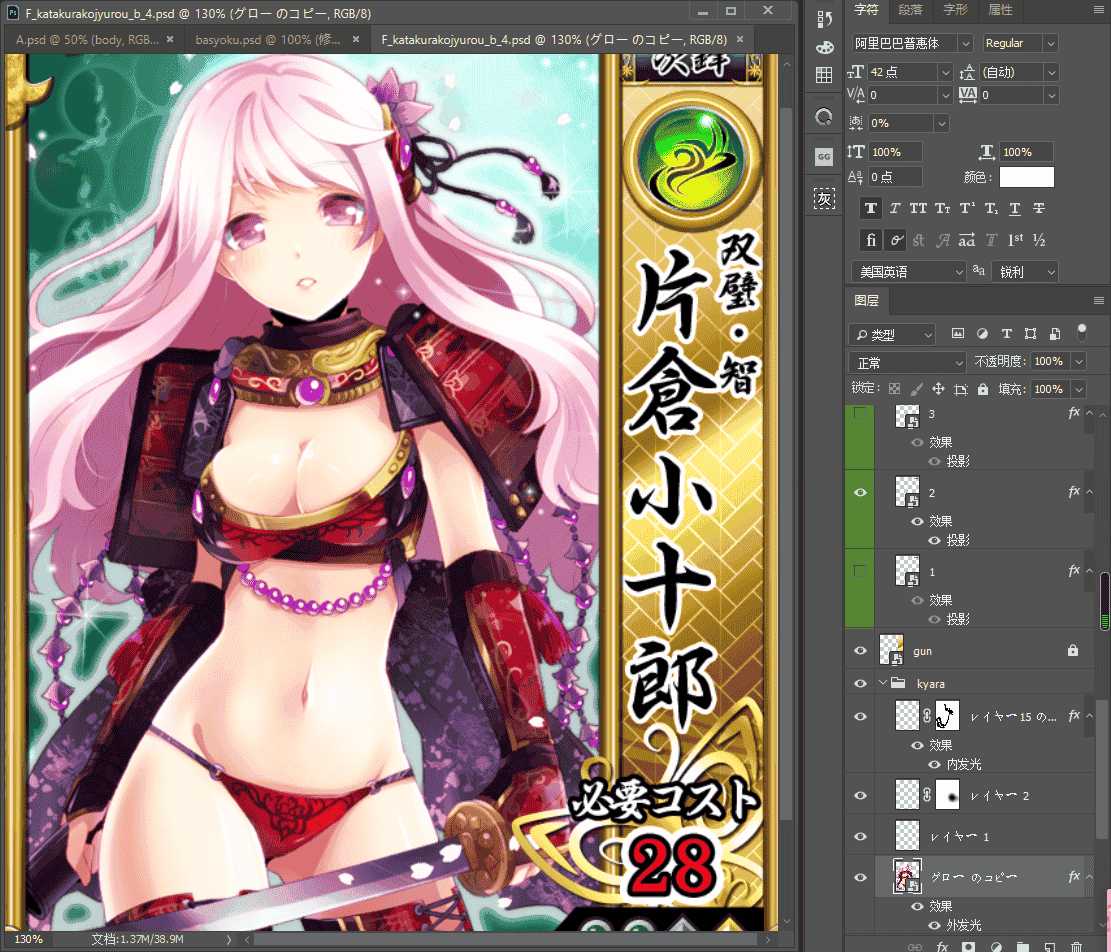The image size is (1111, 952).
Task: Show hidden layer 3
Action: [x=860, y=413]
